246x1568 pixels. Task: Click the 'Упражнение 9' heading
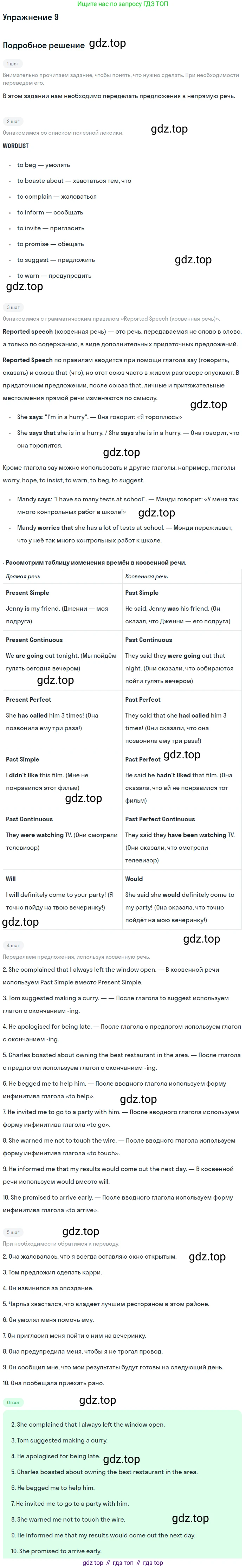31,17
